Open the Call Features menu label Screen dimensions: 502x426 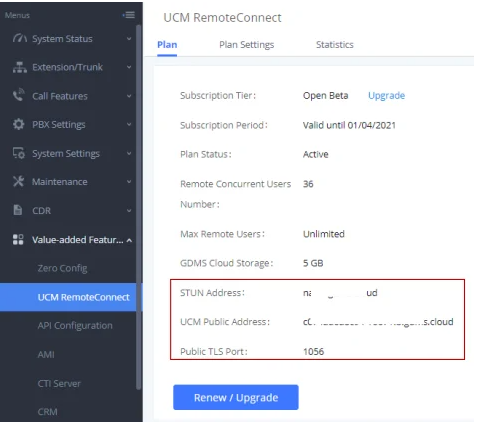pos(60,96)
